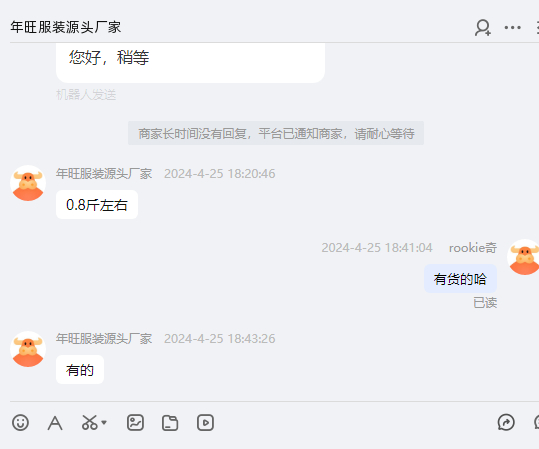Open the three-dots more menu
Screen dimensions: 539x449
pyautogui.click(x=513, y=28)
